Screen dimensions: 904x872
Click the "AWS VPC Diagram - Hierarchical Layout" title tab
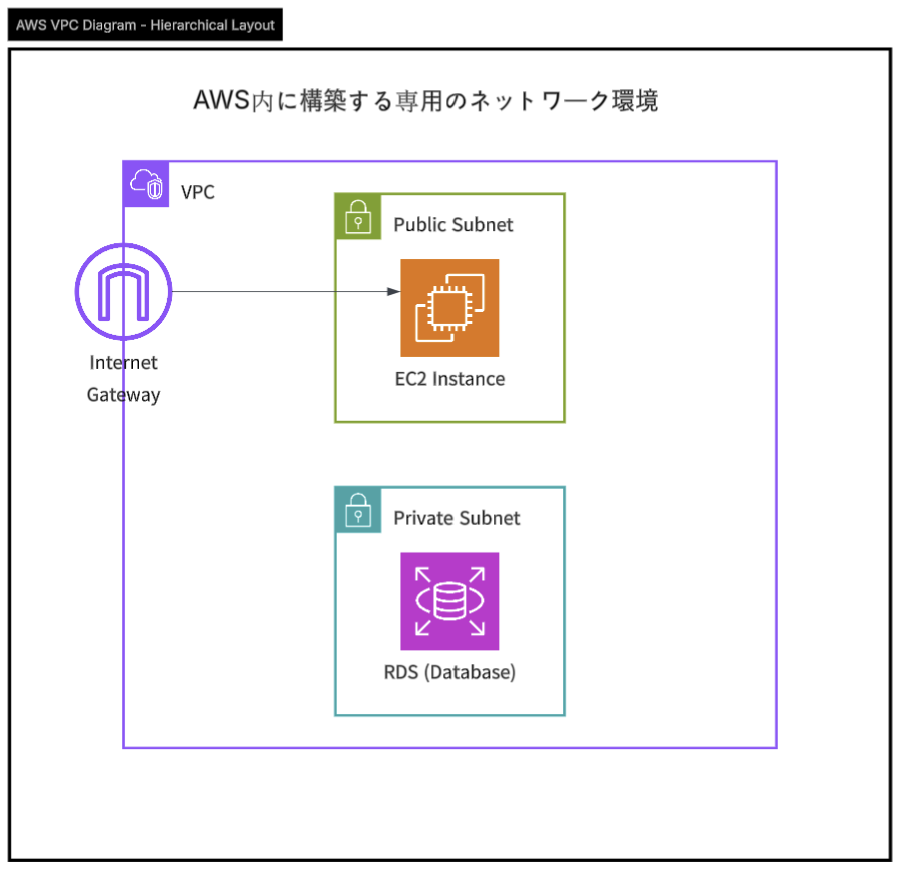coord(145,25)
